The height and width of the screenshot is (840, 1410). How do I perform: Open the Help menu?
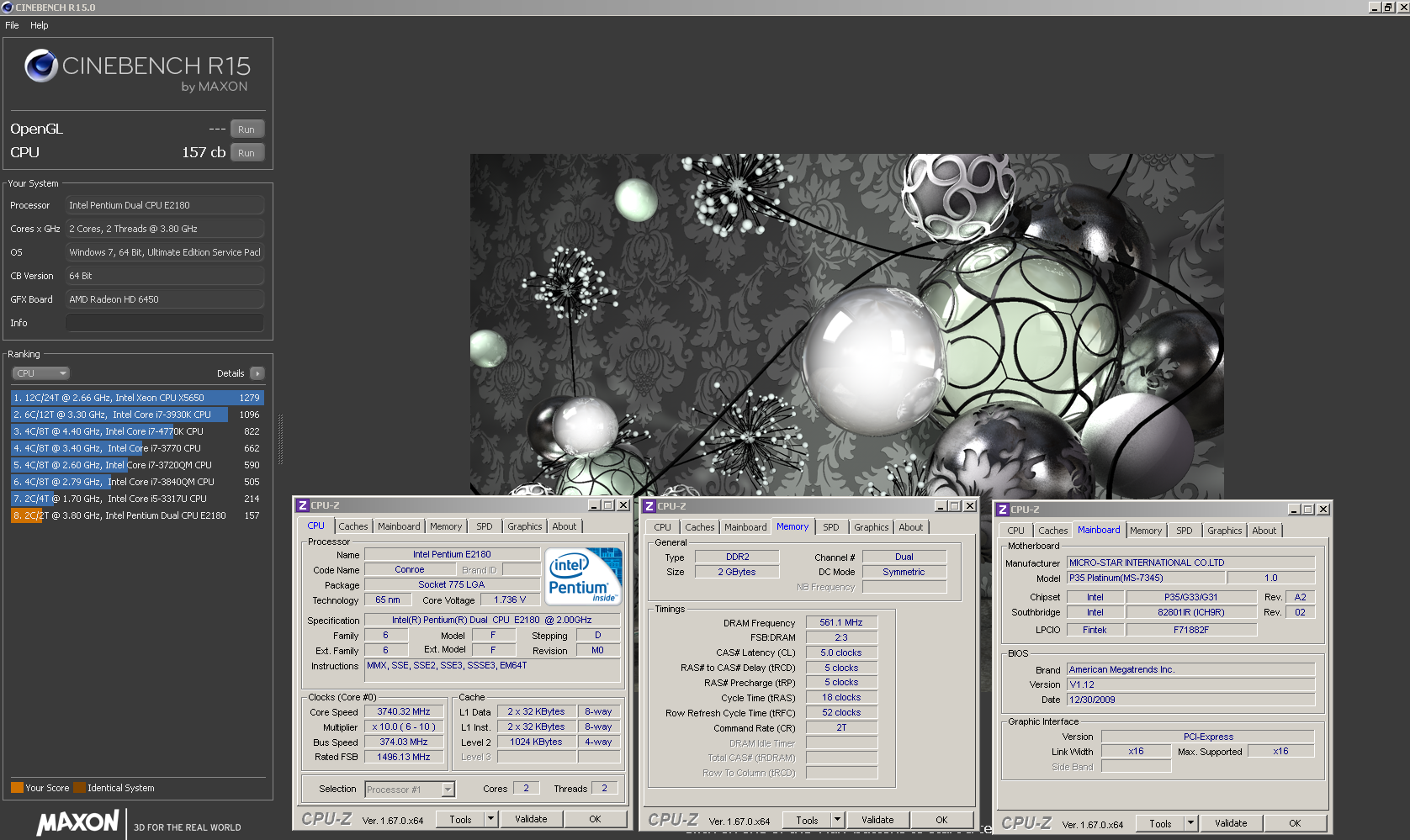tap(40, 25)
